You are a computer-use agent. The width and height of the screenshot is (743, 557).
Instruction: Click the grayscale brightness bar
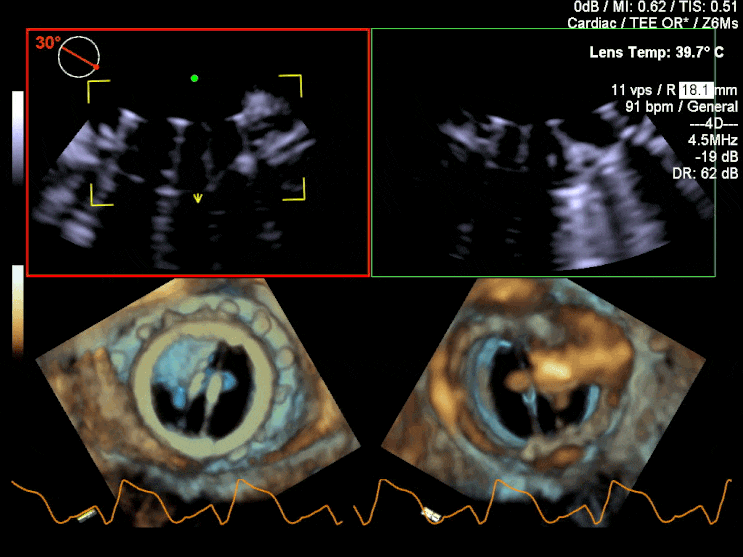[x=18, y=137]
